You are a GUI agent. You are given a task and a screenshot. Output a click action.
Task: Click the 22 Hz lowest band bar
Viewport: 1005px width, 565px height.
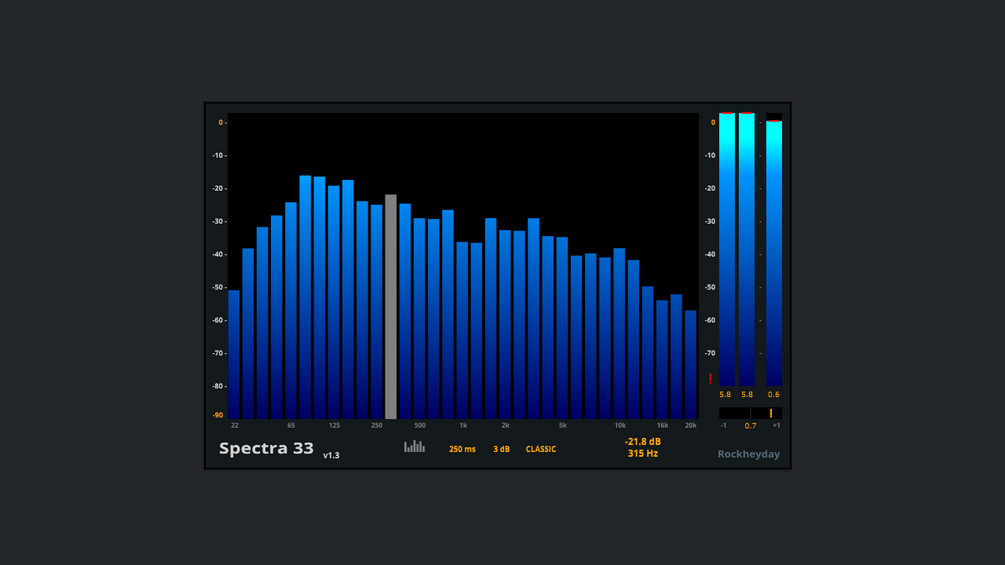tap(234, 354)
